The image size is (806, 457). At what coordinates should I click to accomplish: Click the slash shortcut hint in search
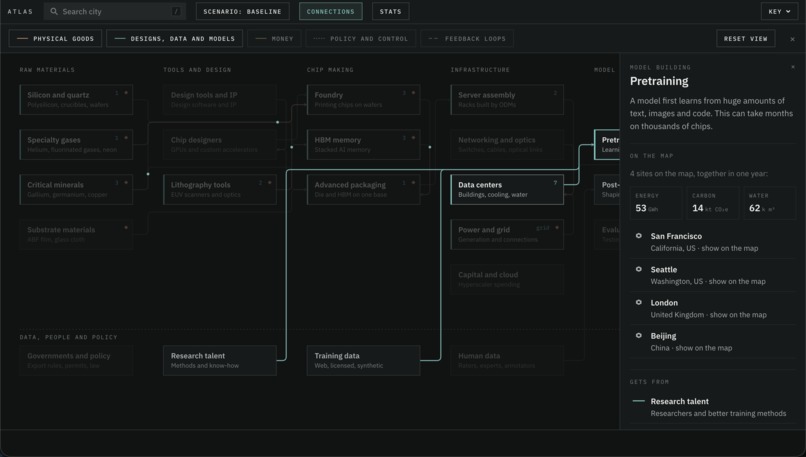[176, 11]
